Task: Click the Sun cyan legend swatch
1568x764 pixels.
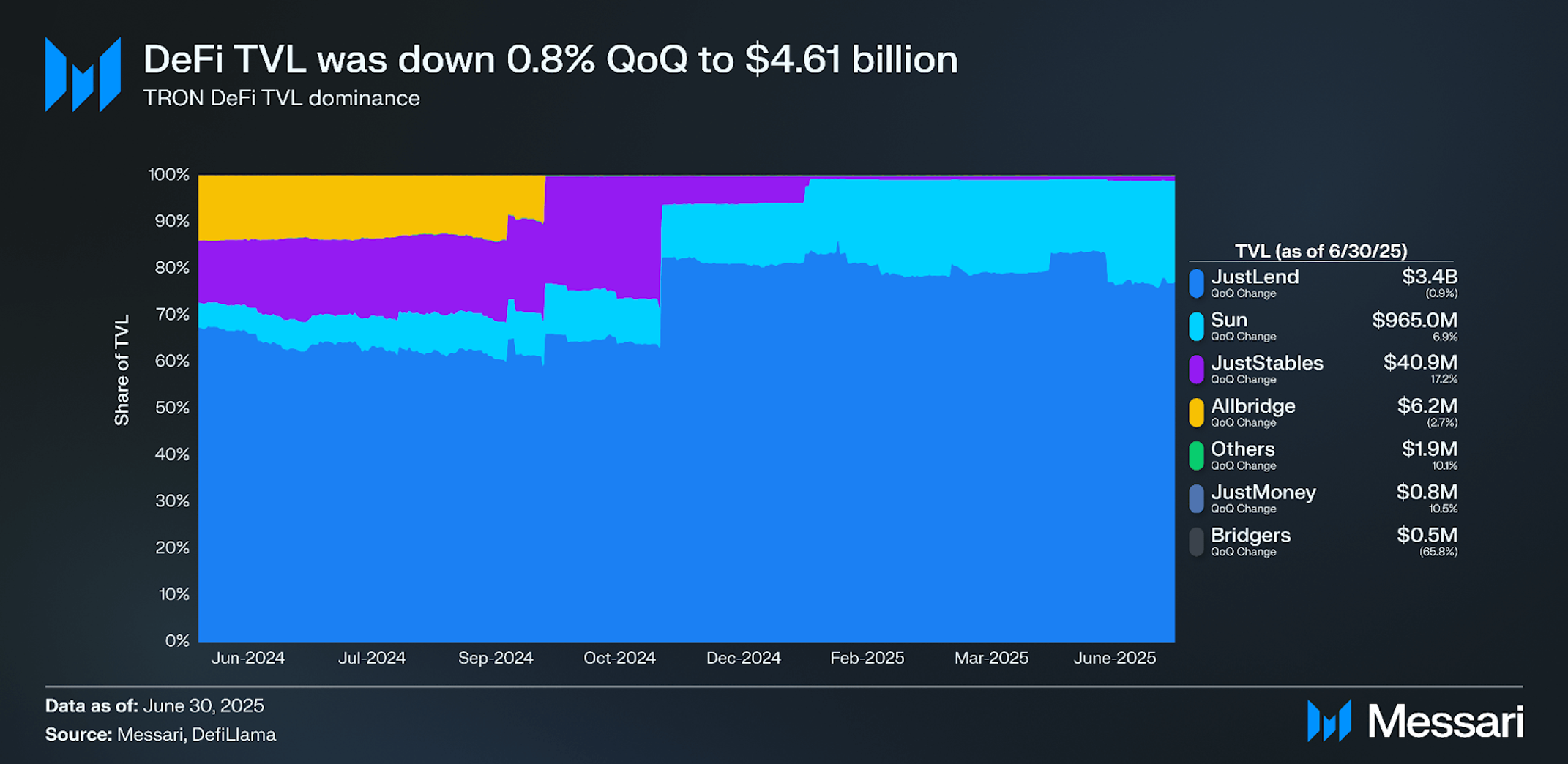Action: pos(1196,326)
